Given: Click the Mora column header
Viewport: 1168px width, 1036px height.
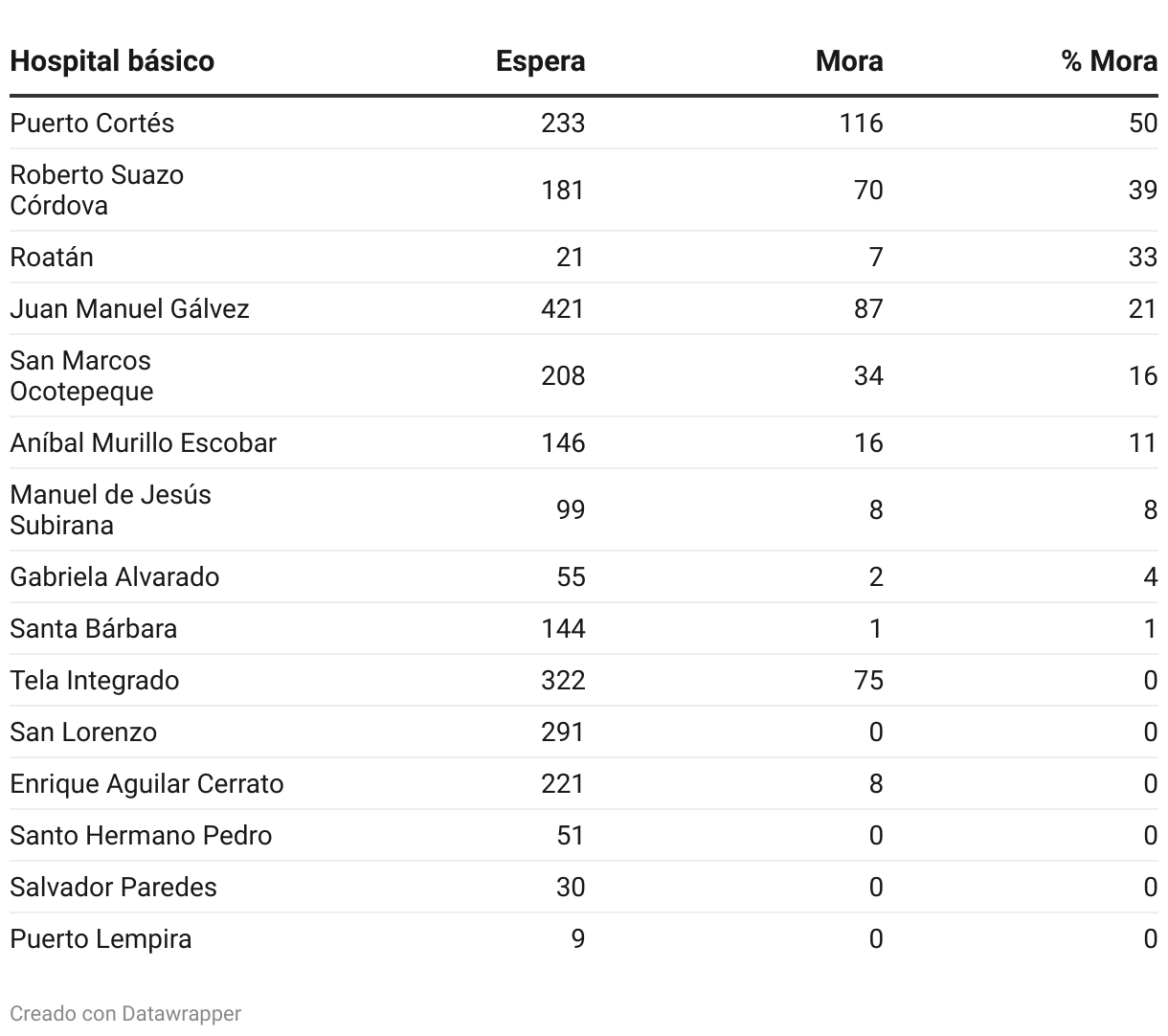Looking at the screenshot, I should 848,61.
